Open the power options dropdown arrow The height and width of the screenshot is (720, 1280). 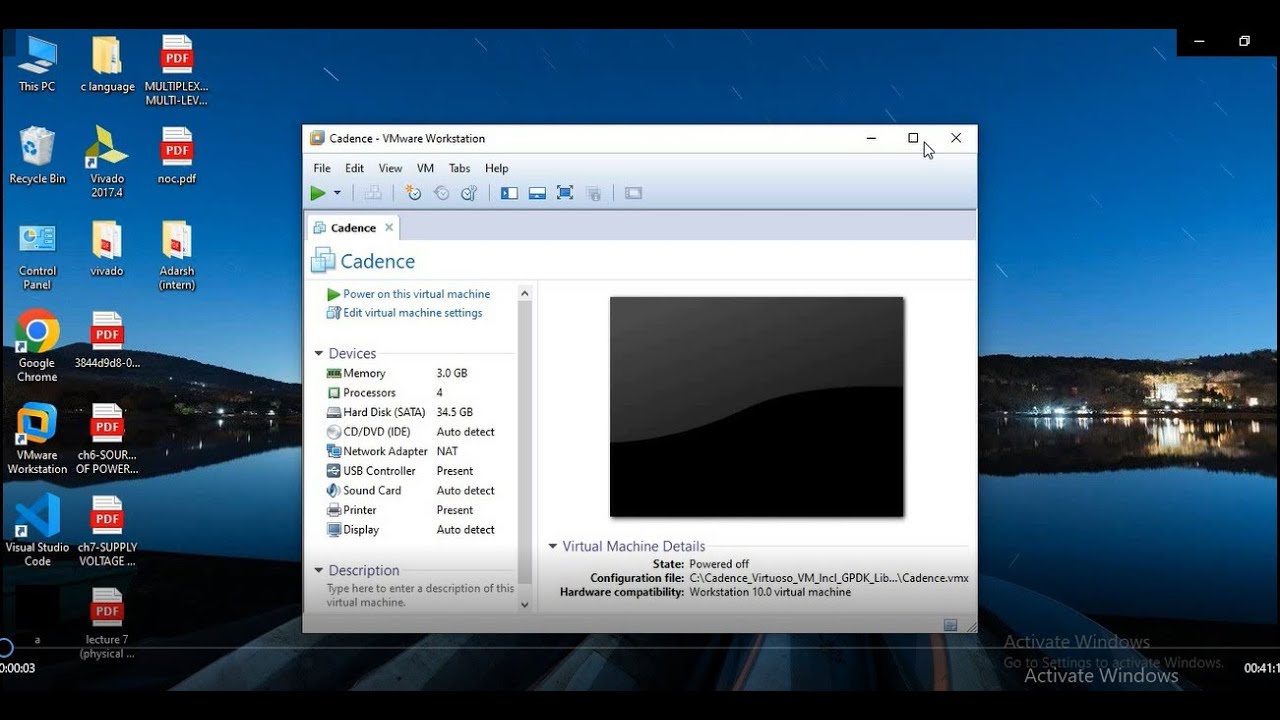pyautogui.click(x=337, y=193)
